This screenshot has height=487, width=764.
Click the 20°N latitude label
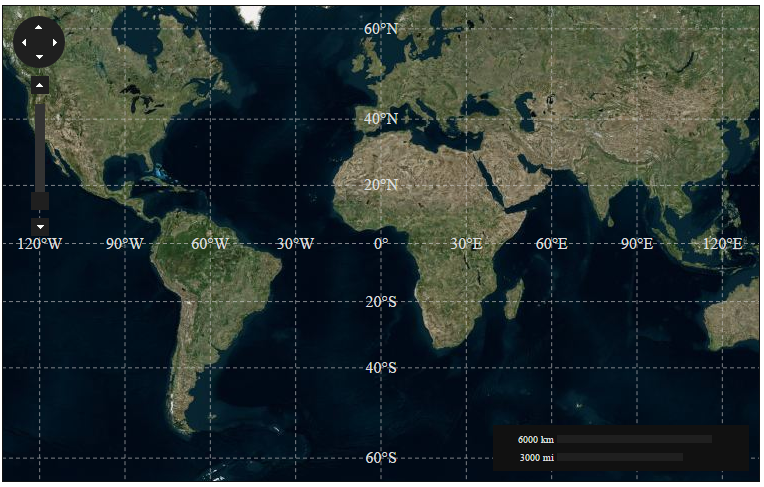pyautogui.click(x=381, y=185)
